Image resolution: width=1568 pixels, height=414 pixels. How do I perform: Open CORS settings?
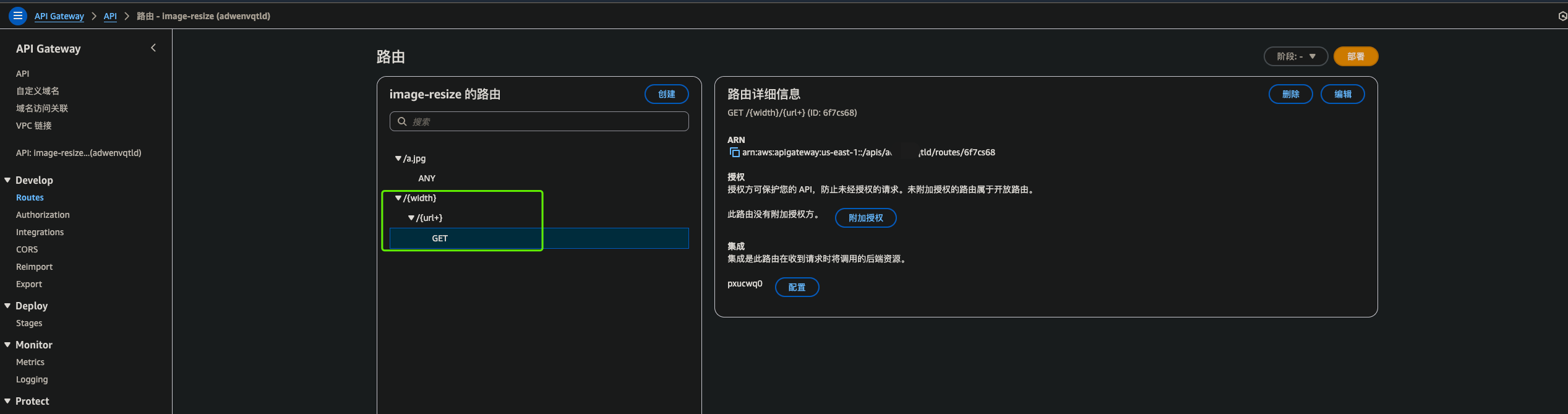(x=27, y=249)
